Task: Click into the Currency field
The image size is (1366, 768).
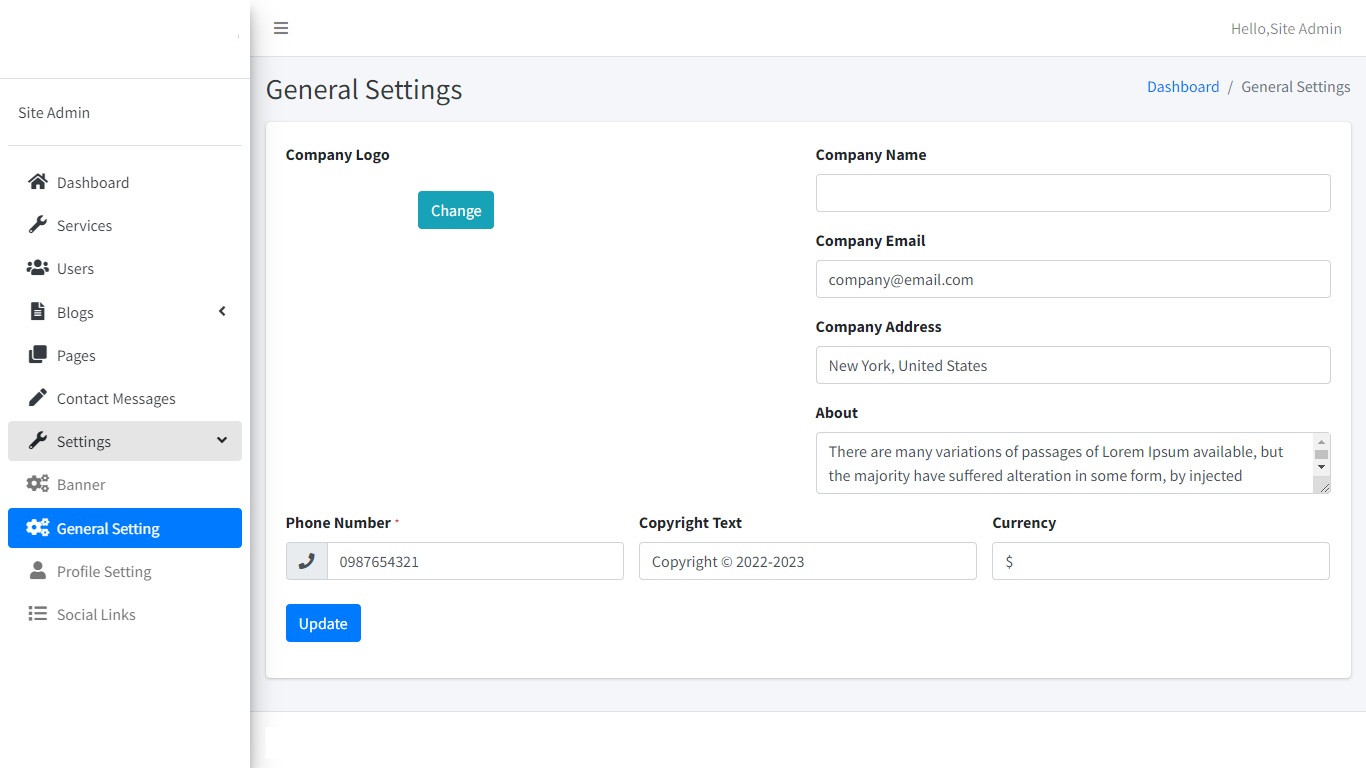Action: [x=1160, y=561]
